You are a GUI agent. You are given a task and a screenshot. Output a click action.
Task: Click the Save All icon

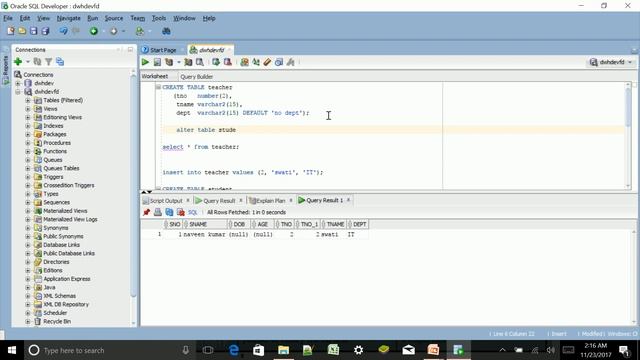tap(45, 31)
